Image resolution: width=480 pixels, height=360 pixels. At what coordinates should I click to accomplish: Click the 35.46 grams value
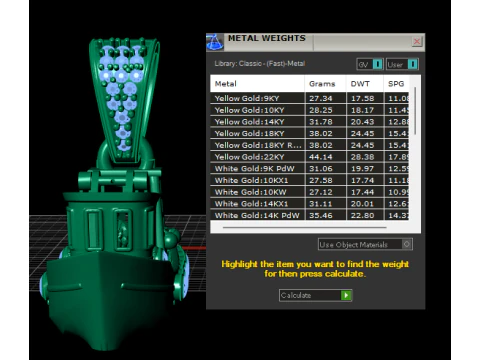coord(321,215)
